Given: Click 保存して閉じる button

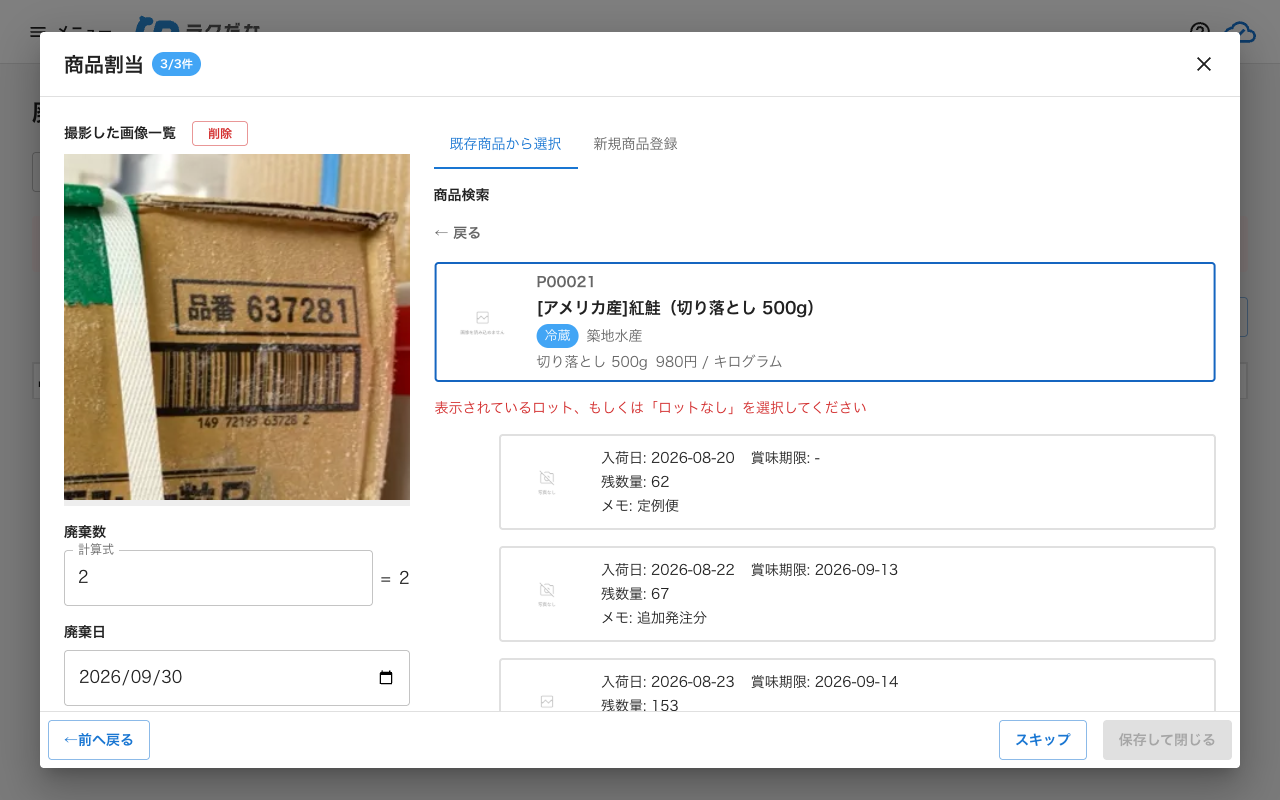Looking at the screenshot, I should (x=1167, y=740).
